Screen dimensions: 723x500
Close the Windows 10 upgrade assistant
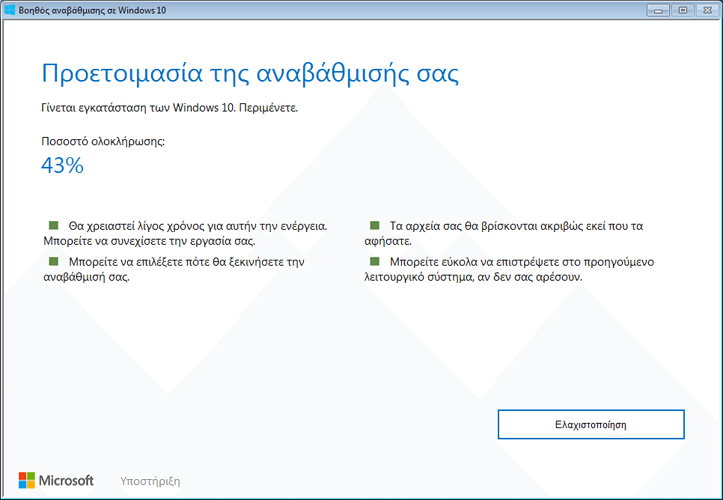[707, 10]
